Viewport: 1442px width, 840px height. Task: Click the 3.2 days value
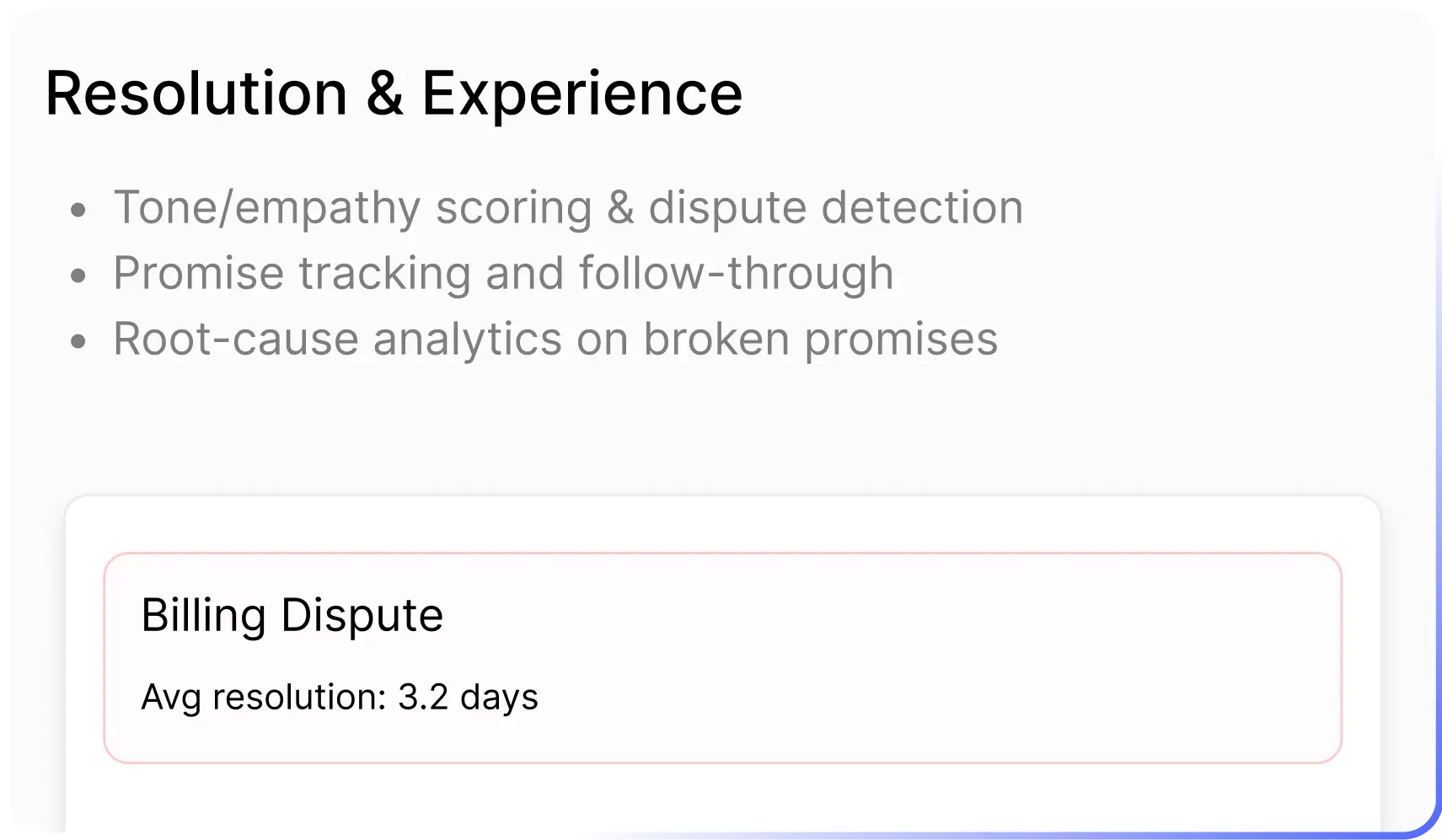point(468,698)
